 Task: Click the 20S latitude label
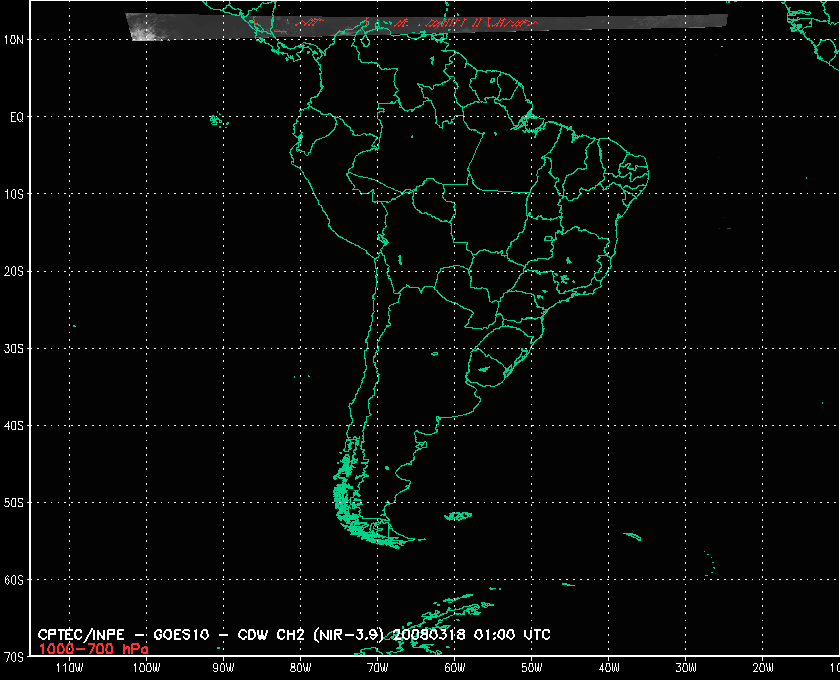point(14,272)
